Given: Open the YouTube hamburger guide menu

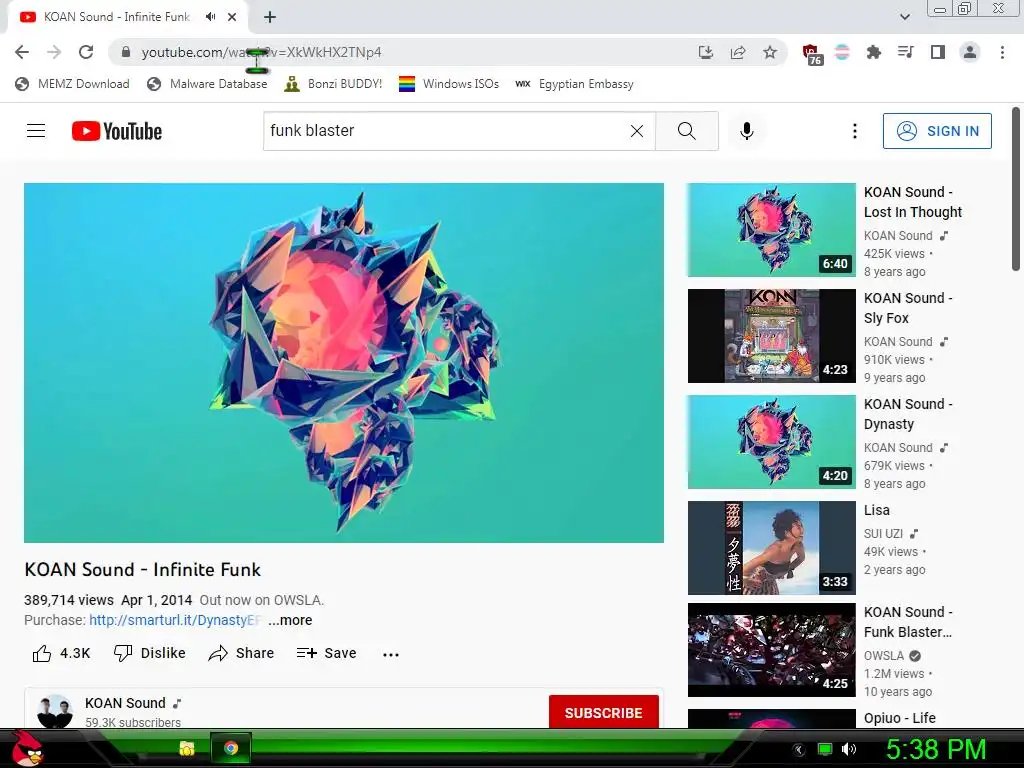Looking at the screenshot, I should [x=36, y=131].
